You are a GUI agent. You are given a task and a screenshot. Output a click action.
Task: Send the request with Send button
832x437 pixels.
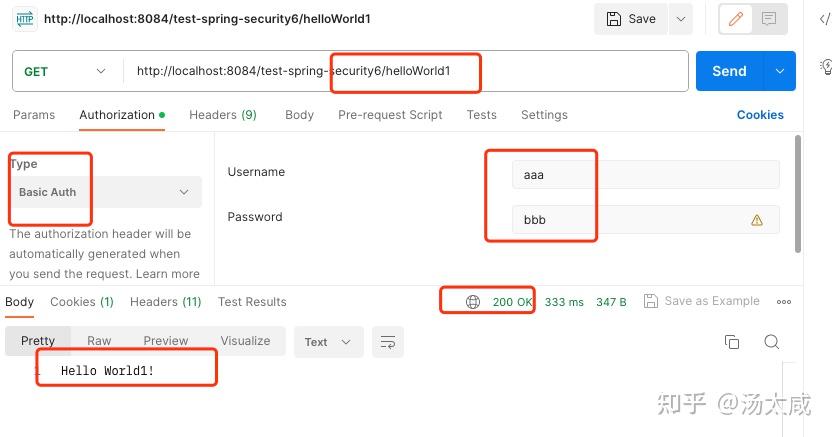pos(730,71)
